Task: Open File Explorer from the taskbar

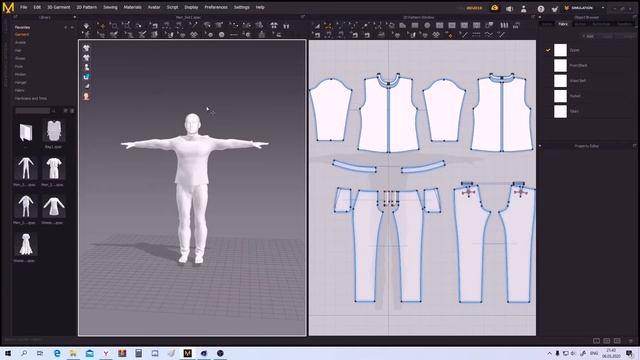Action: 73,353
